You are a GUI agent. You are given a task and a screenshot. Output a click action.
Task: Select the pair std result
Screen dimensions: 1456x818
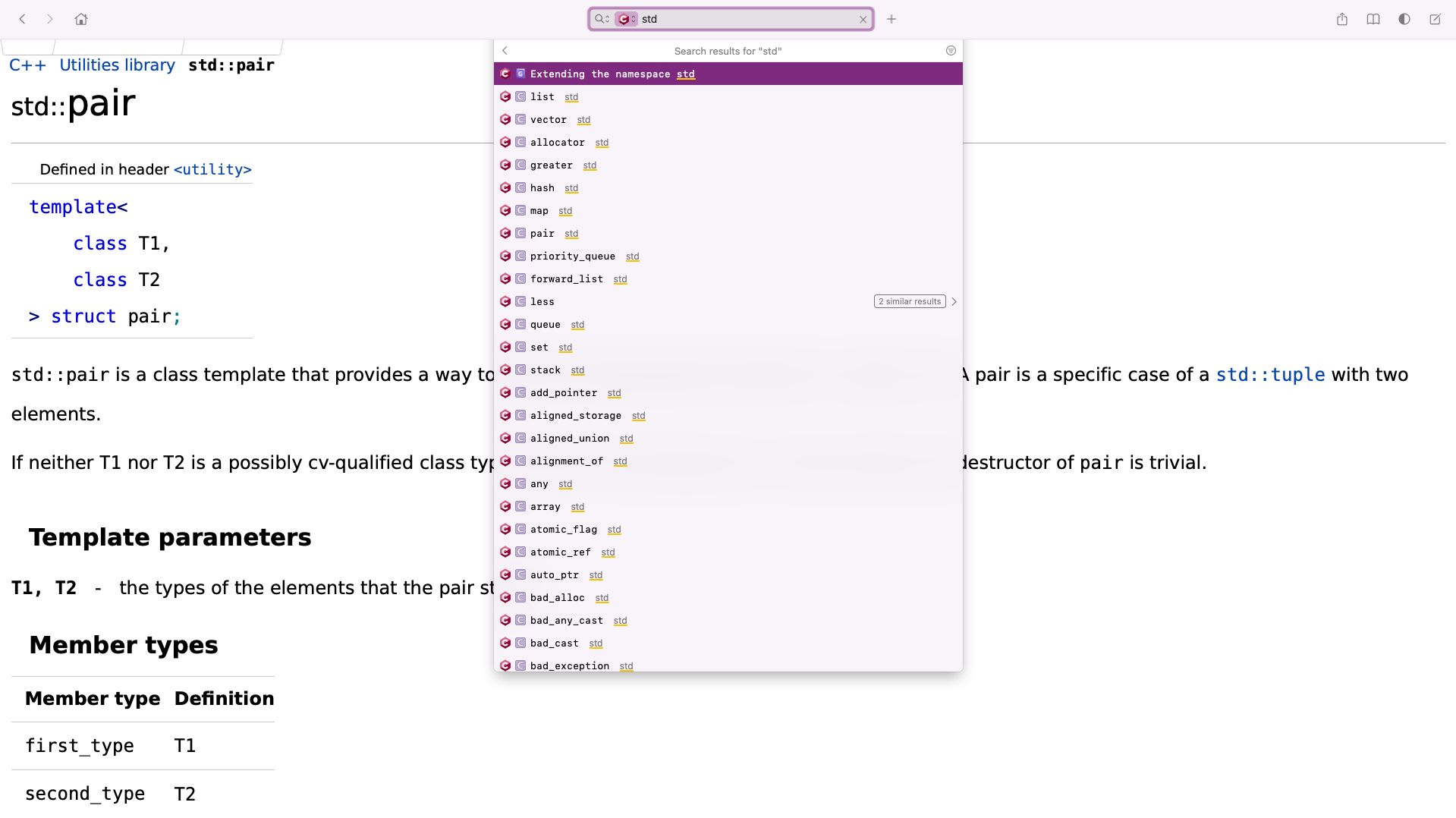tap(728, 233)
